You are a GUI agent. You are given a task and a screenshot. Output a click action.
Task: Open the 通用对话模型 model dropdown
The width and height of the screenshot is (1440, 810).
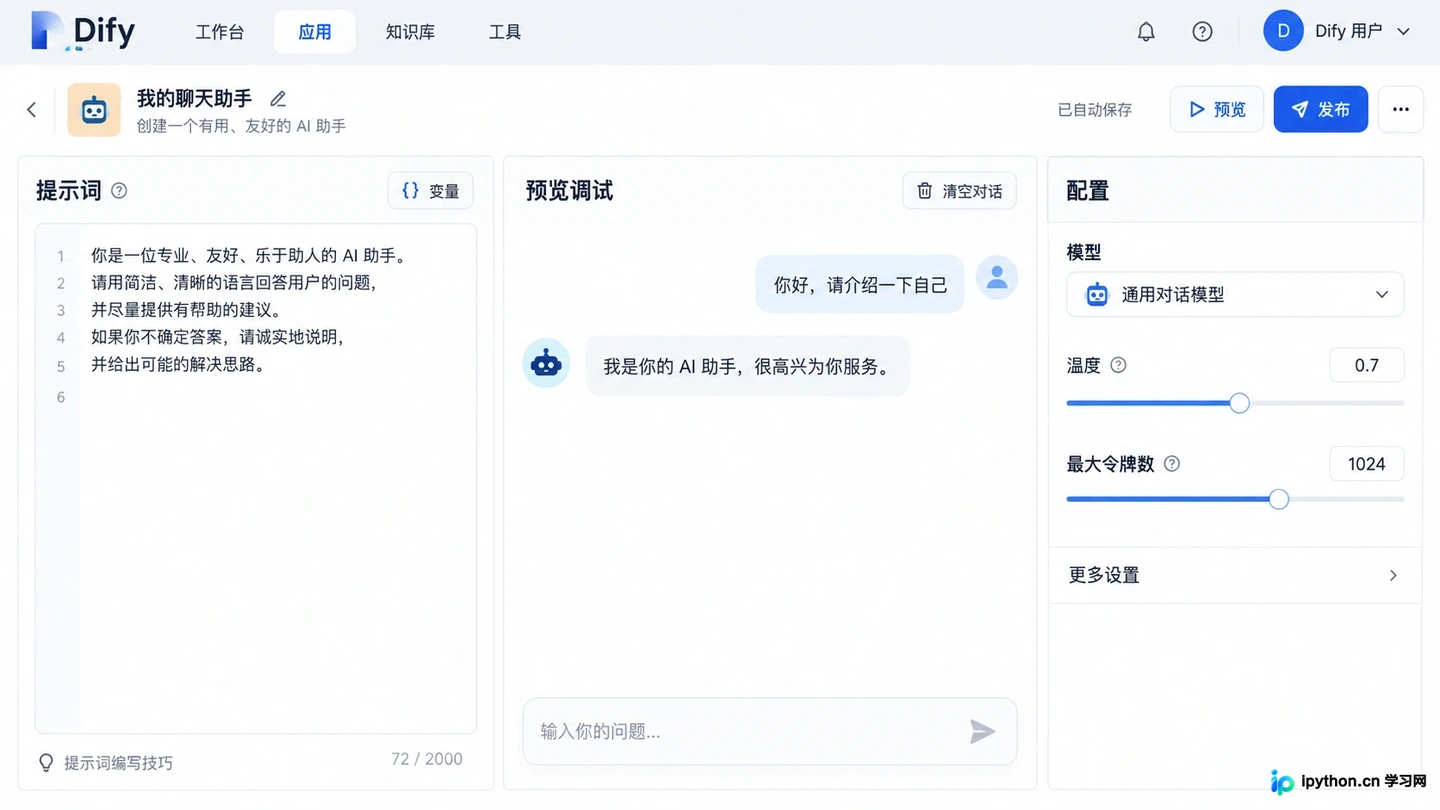[1235, 295]
